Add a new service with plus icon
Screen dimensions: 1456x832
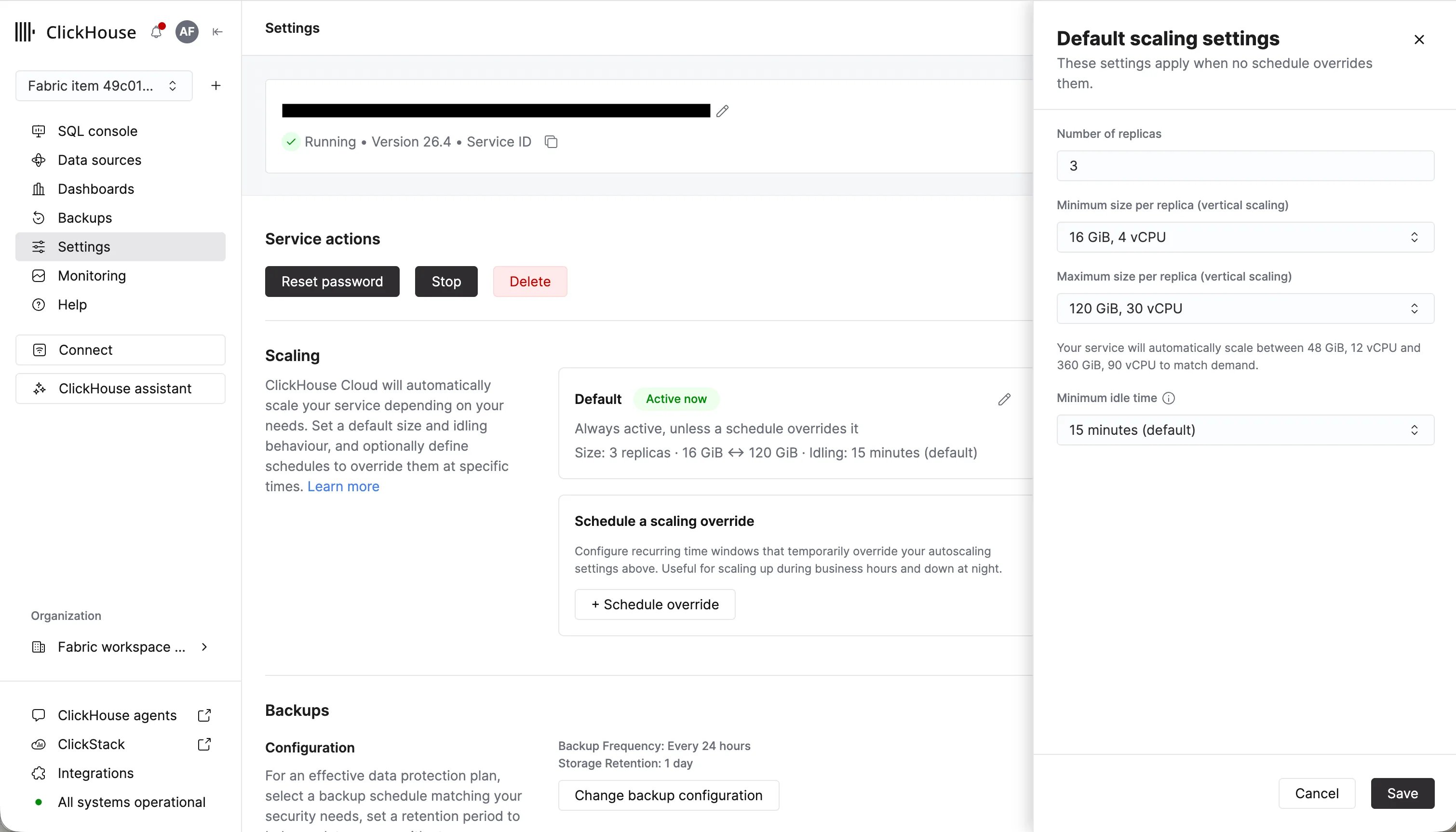pyautogui.click(x=216, y=86)
